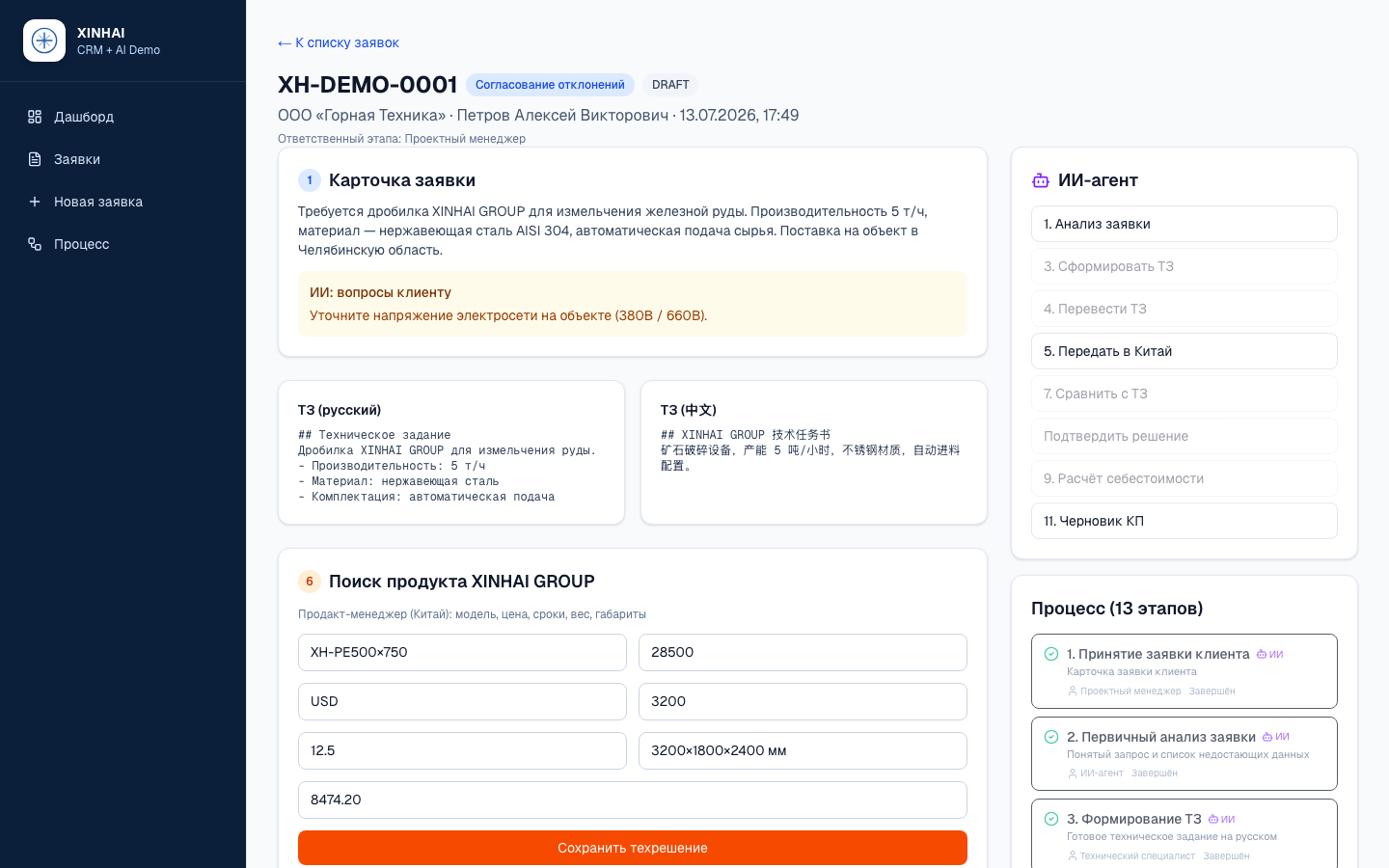Click the Заявки document icon in sidebar
The width and height of the screenshot is (1389, 868).
35,159
